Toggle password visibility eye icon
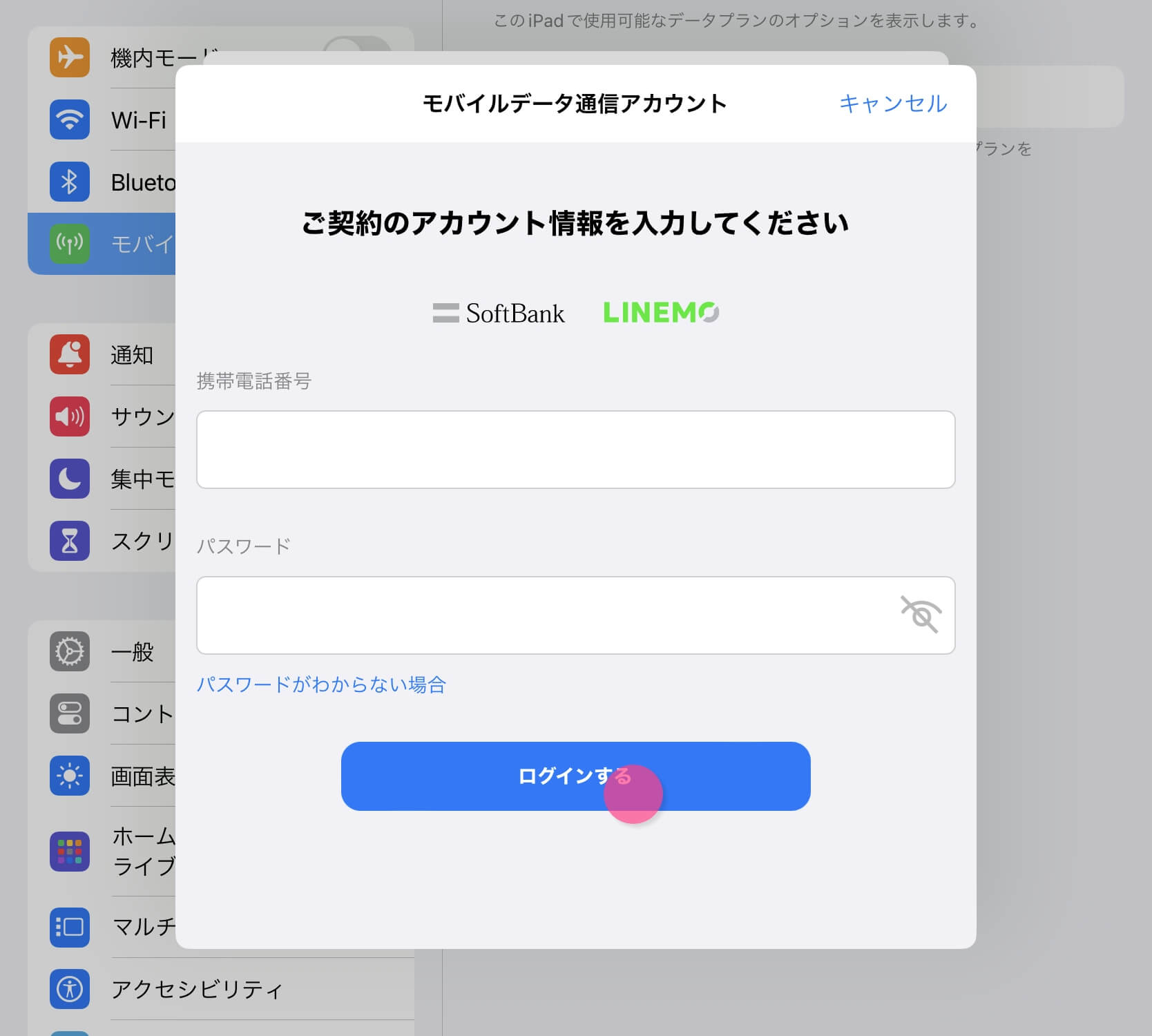The width and height of the screenshot is (1152, 1036). (921, 615)
